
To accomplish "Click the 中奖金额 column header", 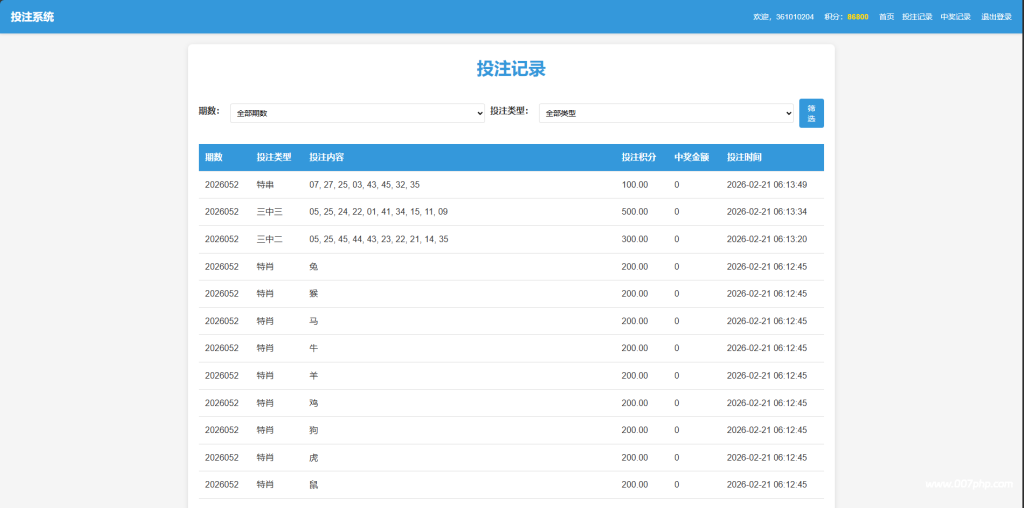I will pos(692,157).
